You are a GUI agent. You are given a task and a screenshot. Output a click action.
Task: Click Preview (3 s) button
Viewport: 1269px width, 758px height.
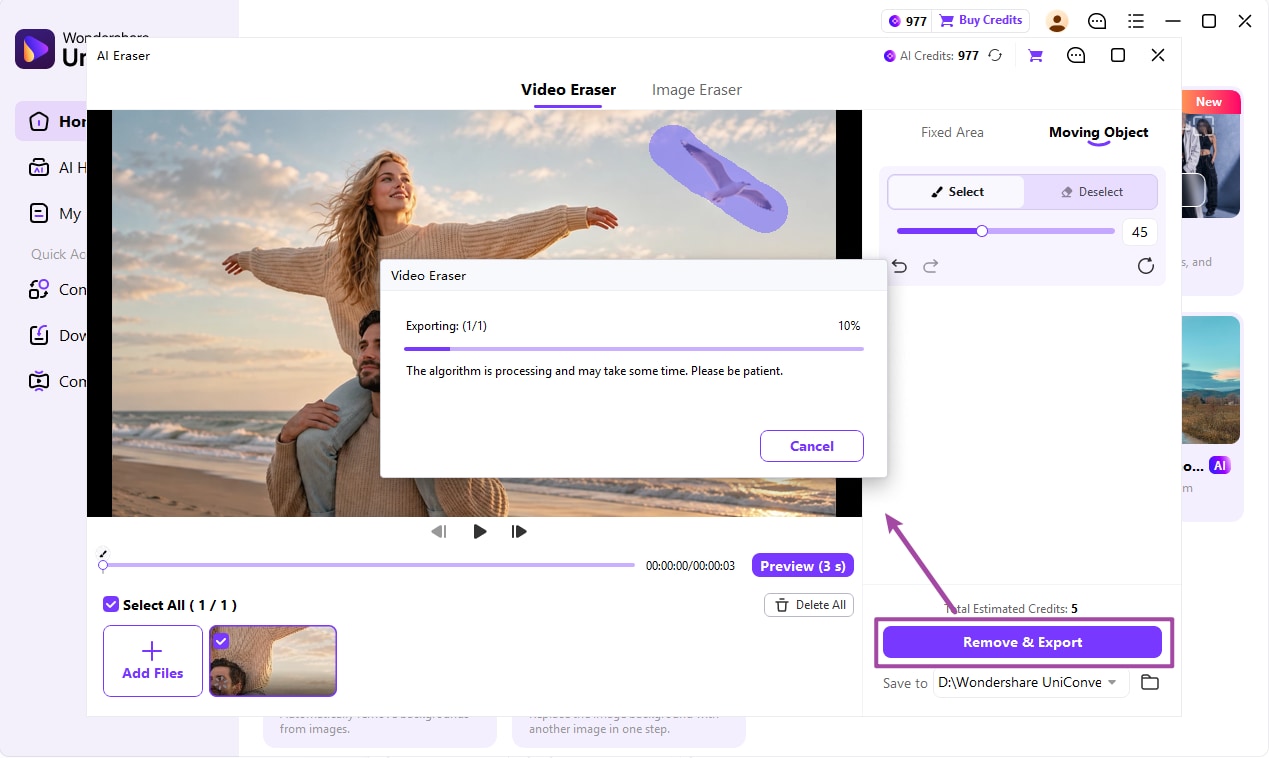point(803,566)
